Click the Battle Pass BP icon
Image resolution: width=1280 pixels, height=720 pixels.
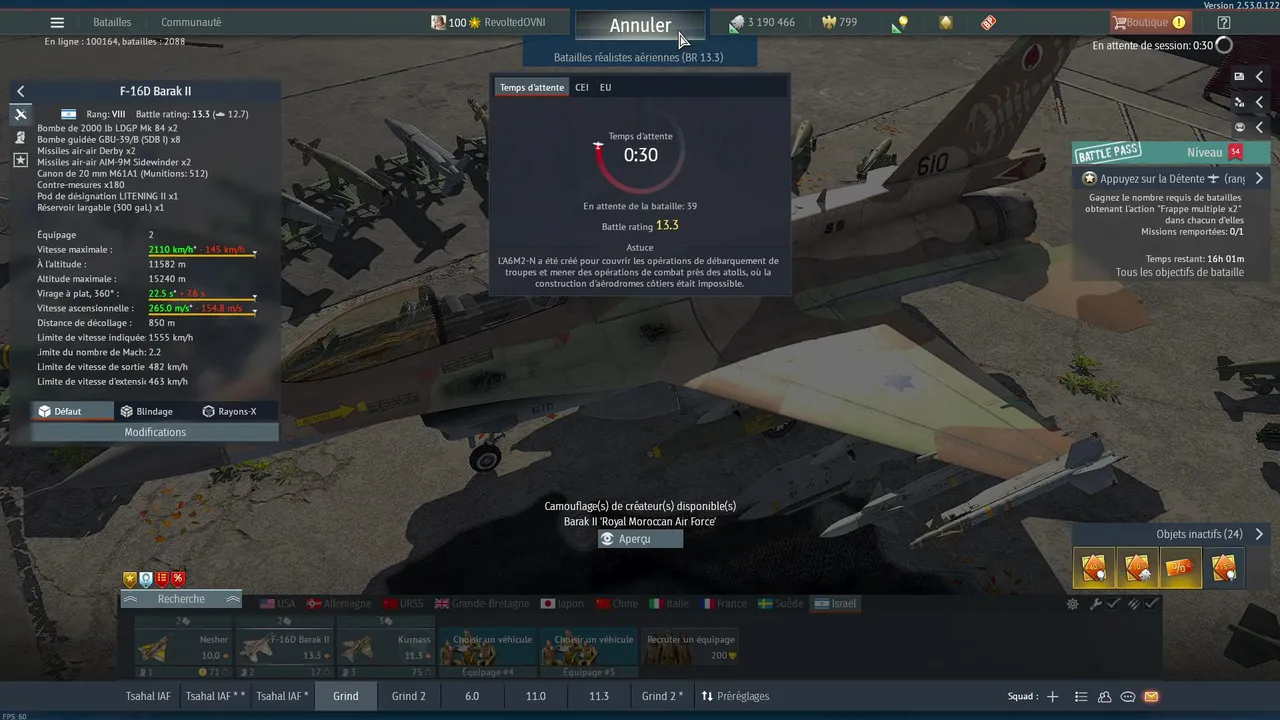coord(988,22)
